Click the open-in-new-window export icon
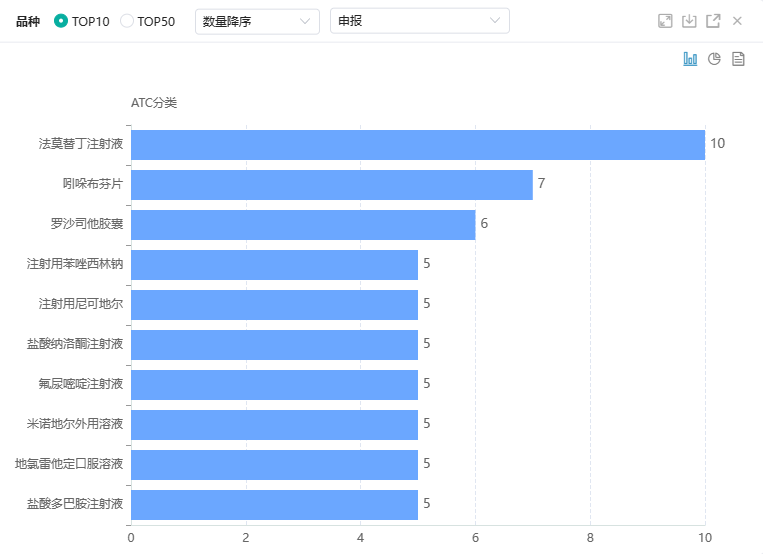 713,21
